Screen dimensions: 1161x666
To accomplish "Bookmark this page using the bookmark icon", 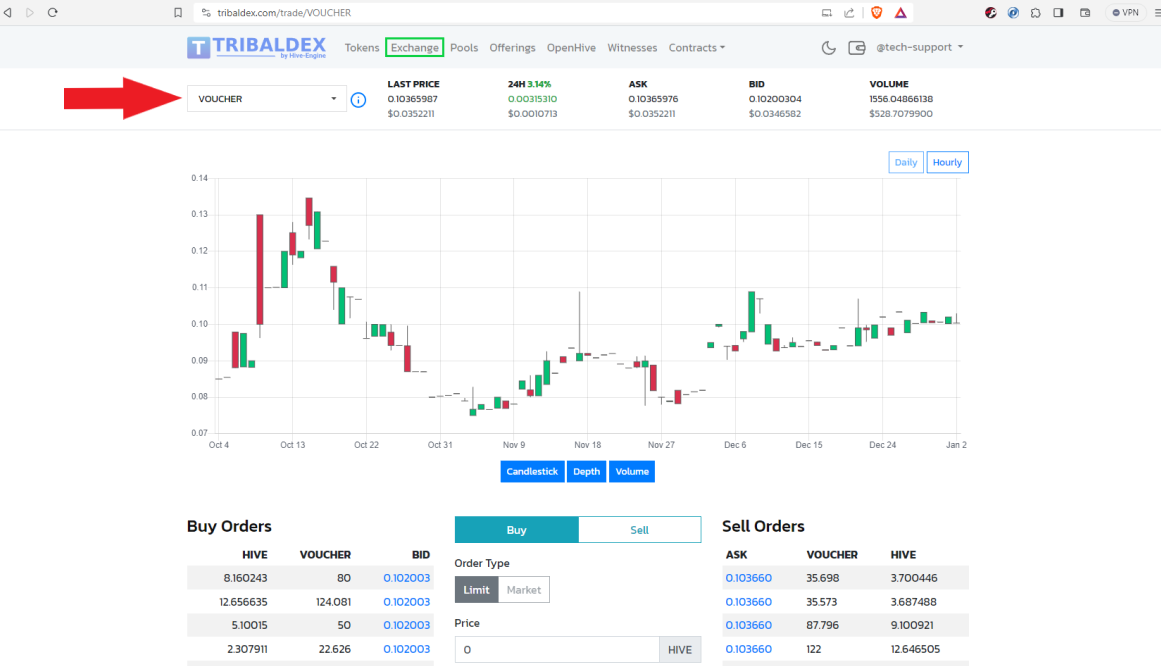I will (x=178, y=13).
